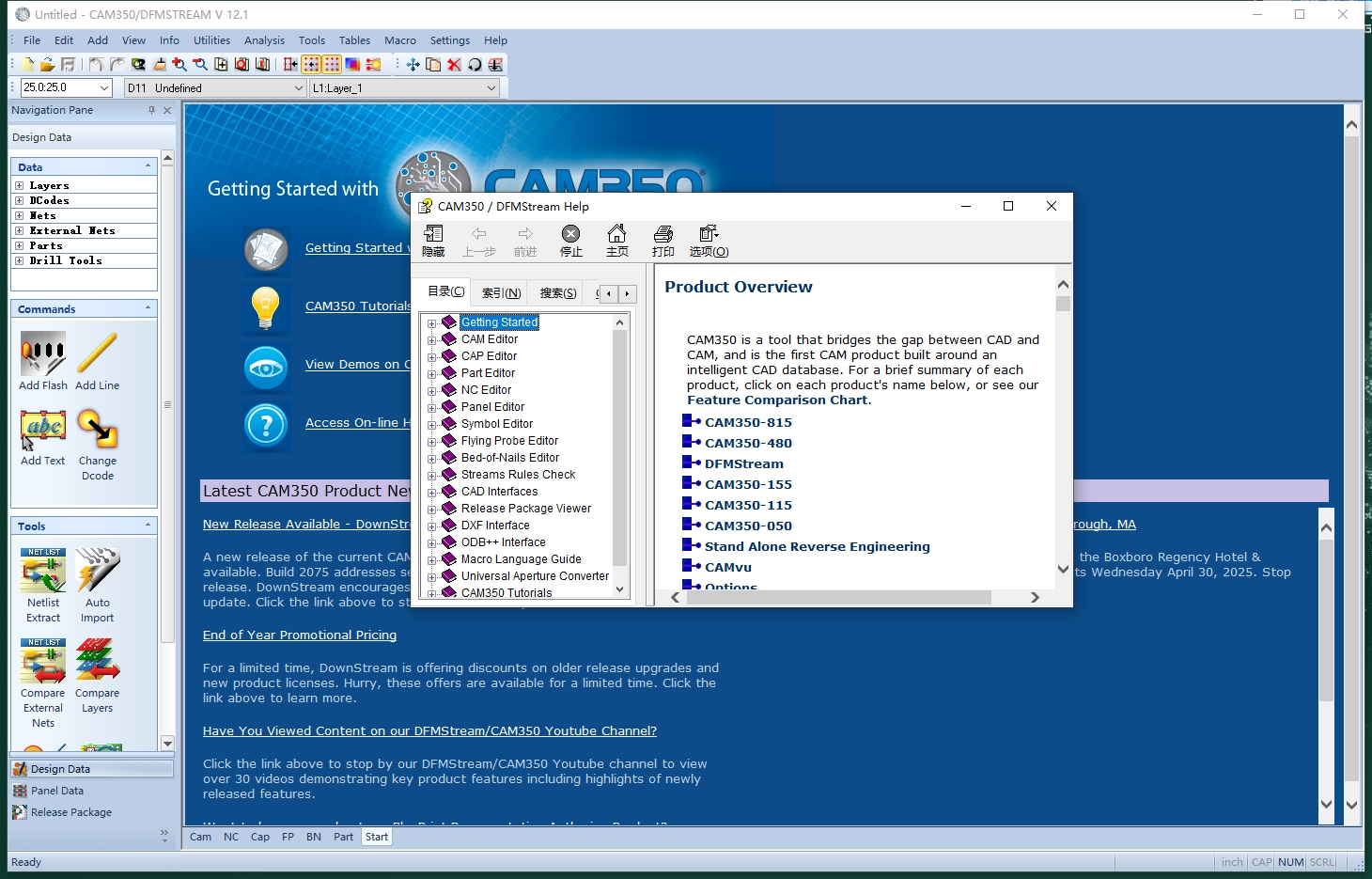
Task: Expand CAM Editor node in Help contents
Action: [431, 340]
